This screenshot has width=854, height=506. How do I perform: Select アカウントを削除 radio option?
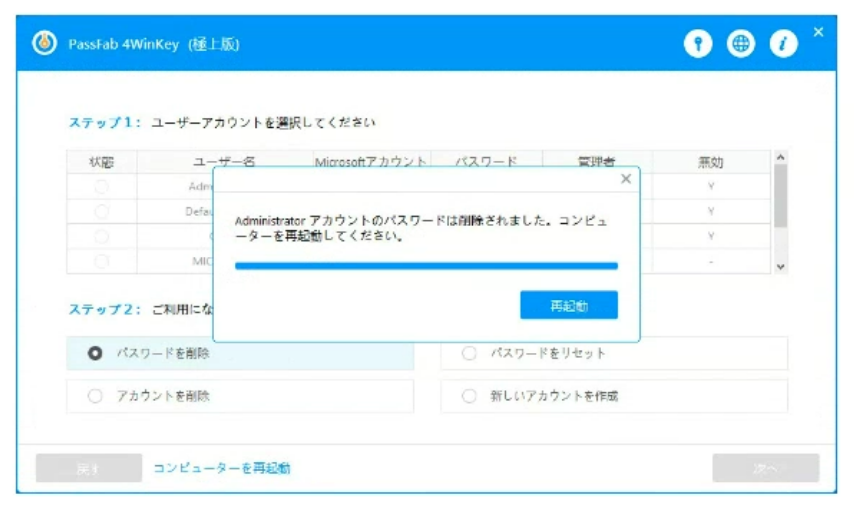click(95, 395)
